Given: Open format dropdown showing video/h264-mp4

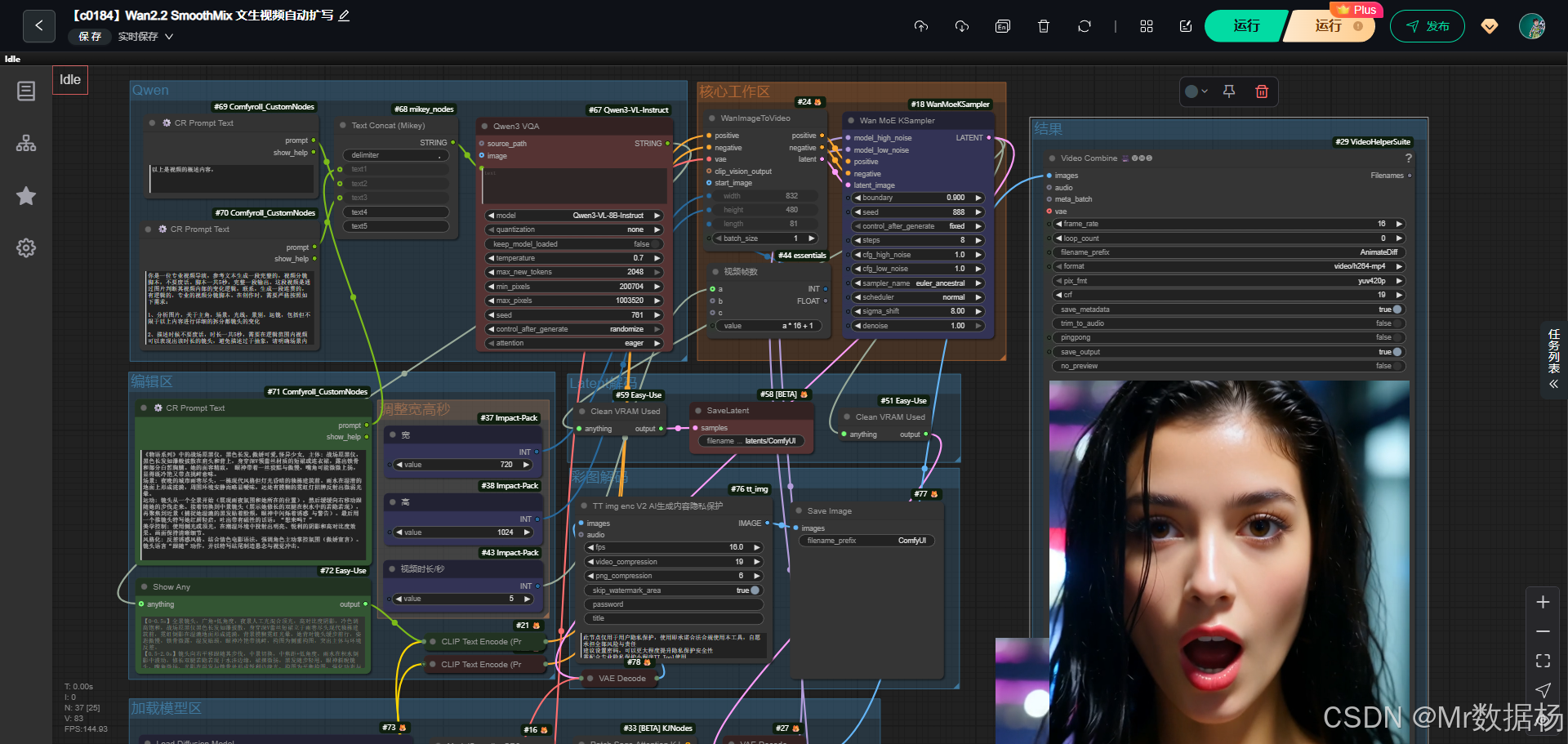Looking at the screenshot, I should (x=1229, y=266).
